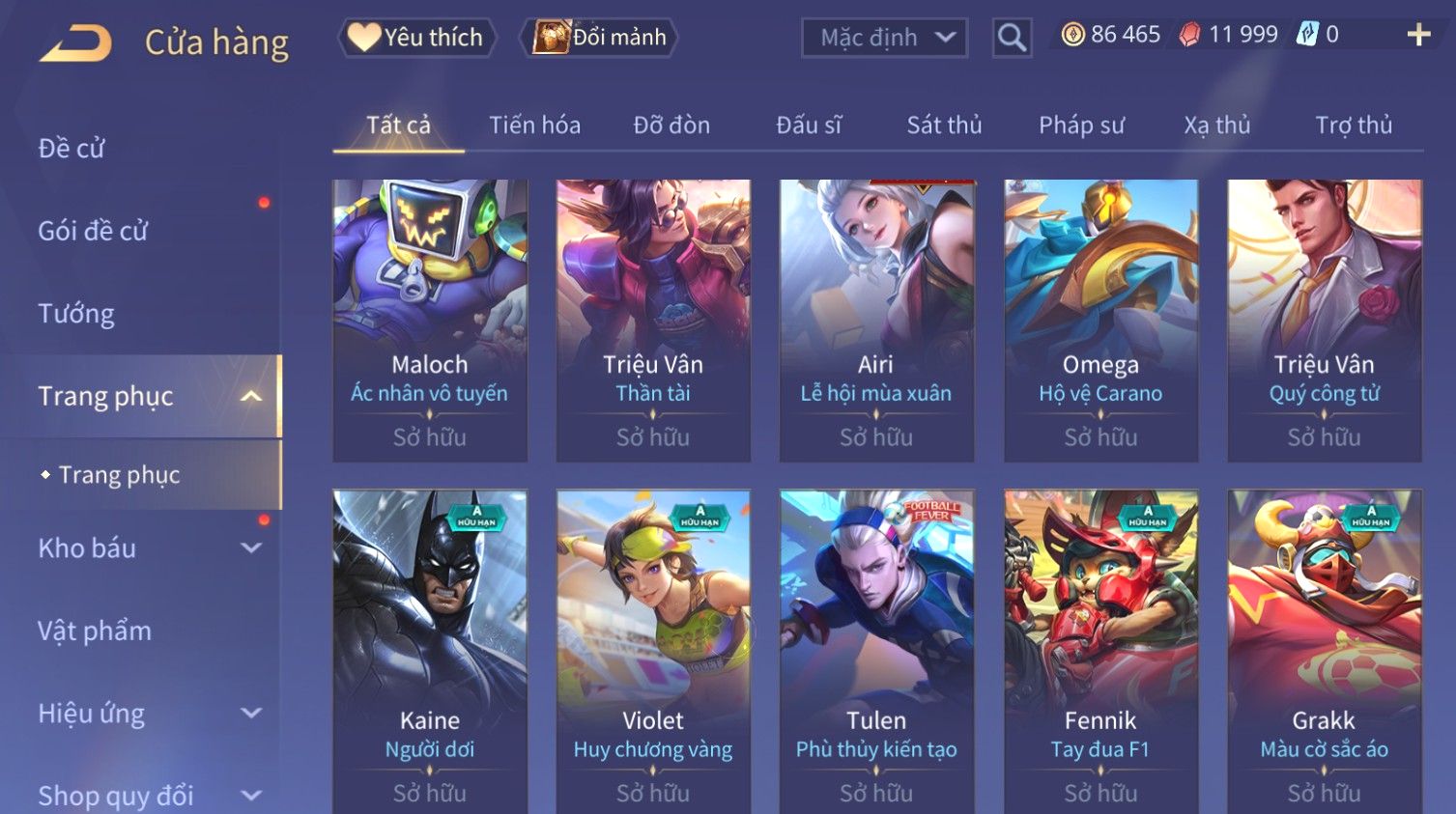Switch to the Sát thủ tab
Viewport: 1456px width, 814px height.
pyautogui.click(x=944, y=126)
